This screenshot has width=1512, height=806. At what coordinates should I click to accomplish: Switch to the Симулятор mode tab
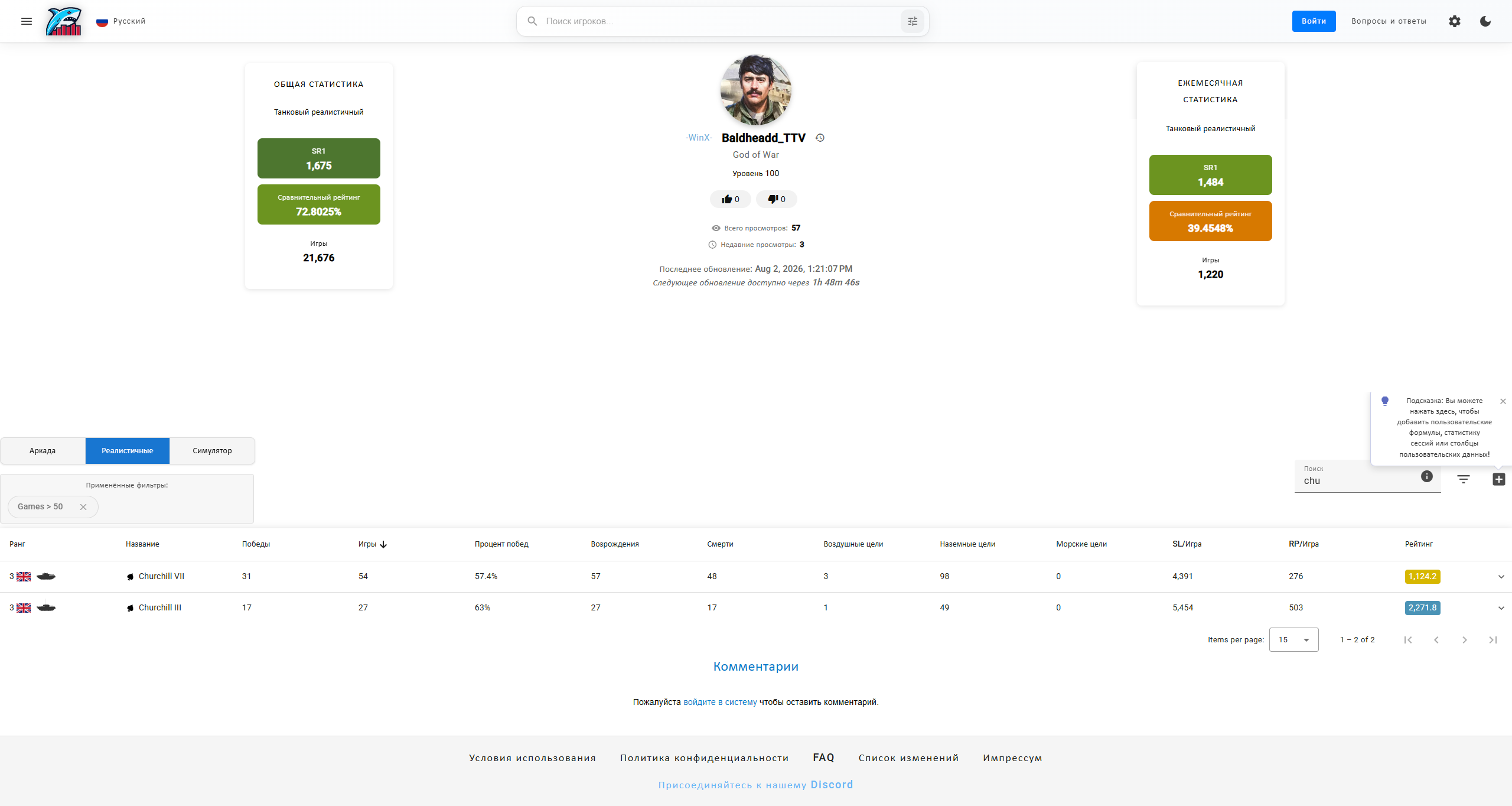pyautogui.click(x=212, y=451)
